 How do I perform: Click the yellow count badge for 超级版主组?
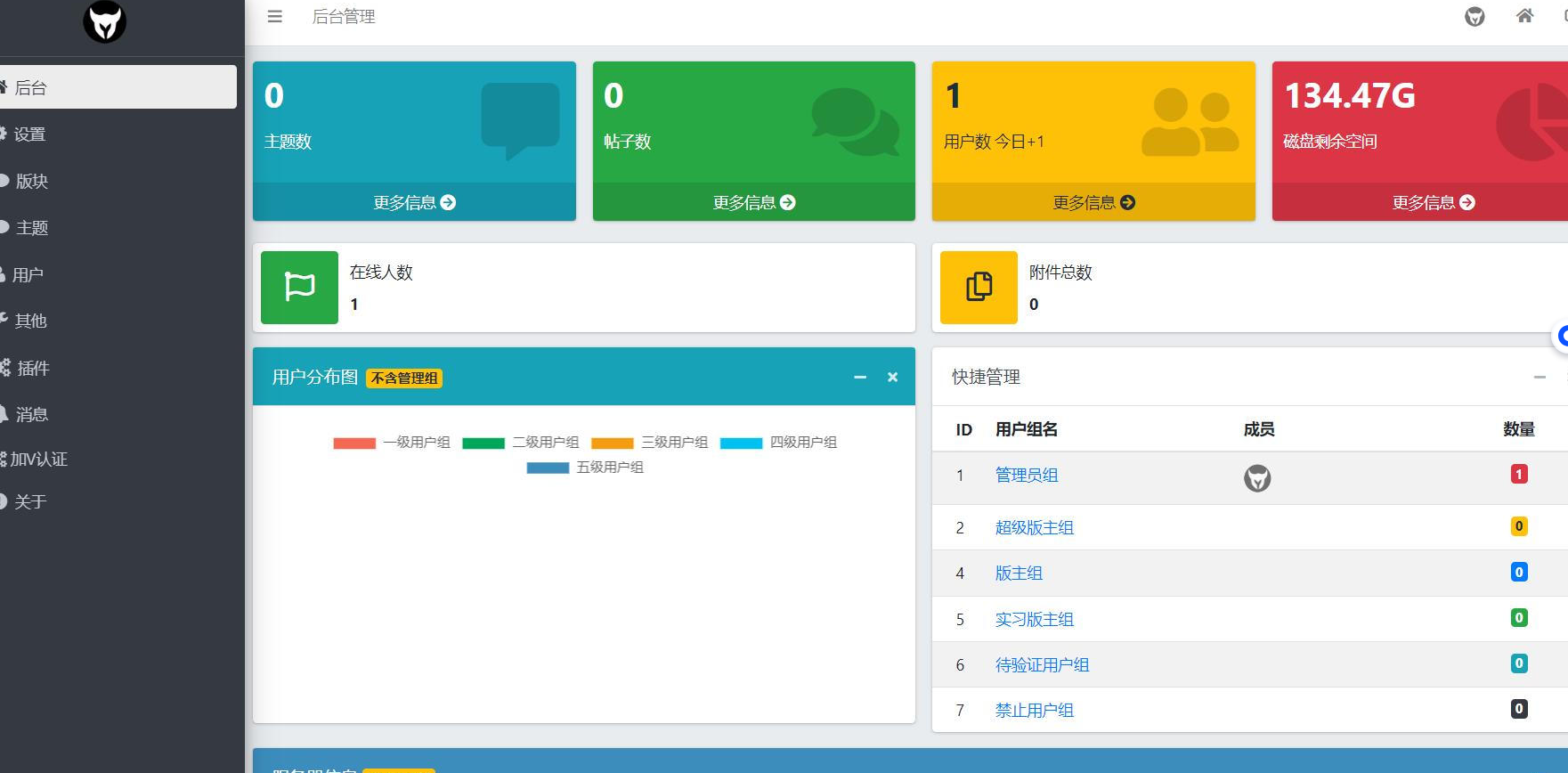pos(1519,526)
